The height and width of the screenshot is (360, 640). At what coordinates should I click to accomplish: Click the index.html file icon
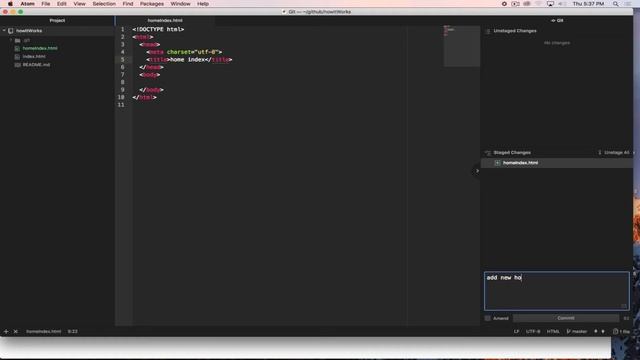click(17, 56)
